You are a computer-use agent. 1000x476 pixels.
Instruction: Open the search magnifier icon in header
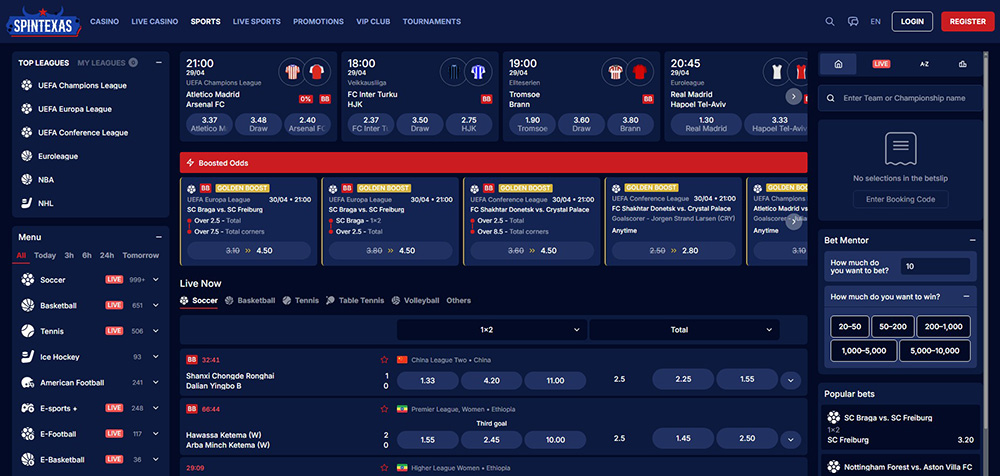point(830,21)
